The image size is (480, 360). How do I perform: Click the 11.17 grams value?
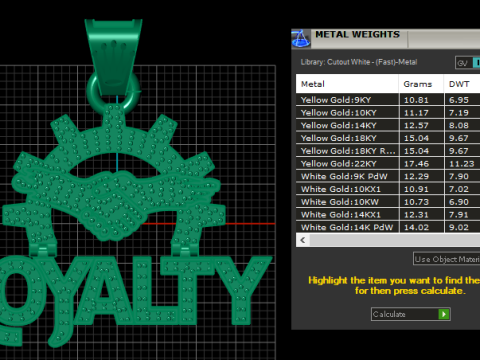(x=416, y=113)
